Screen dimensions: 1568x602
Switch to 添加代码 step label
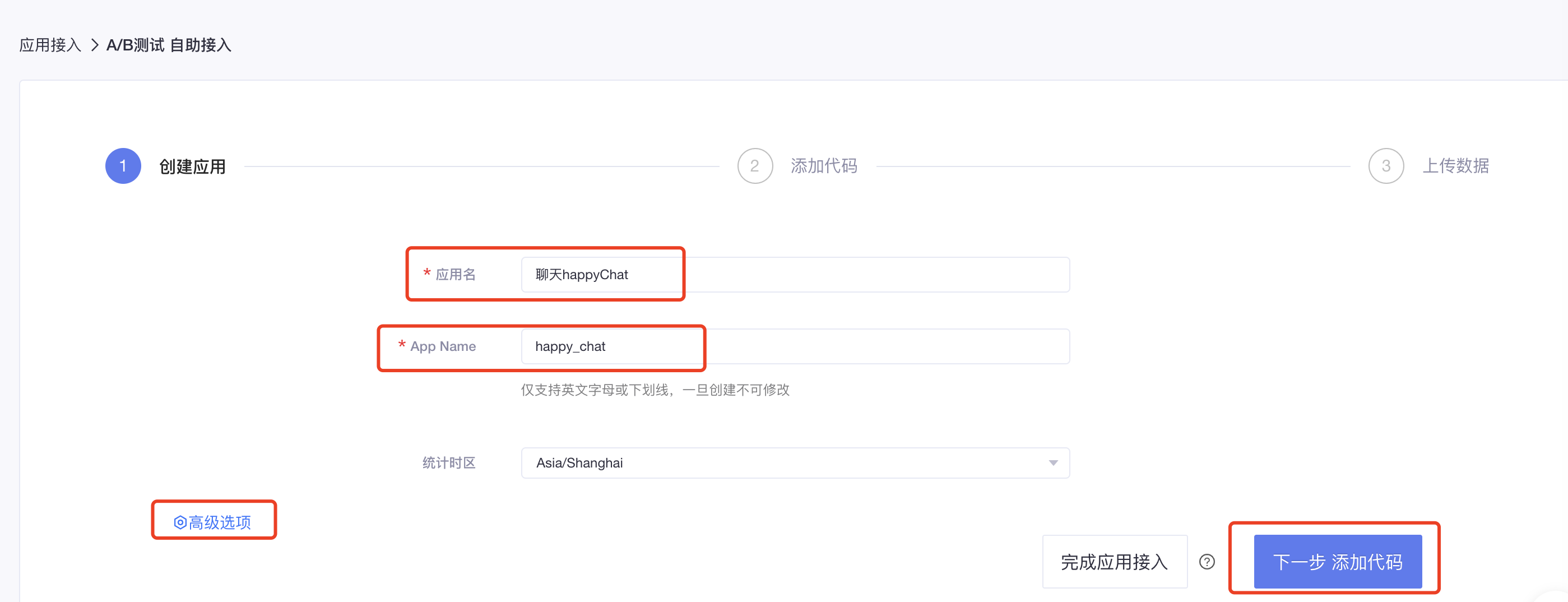point(824,165)
